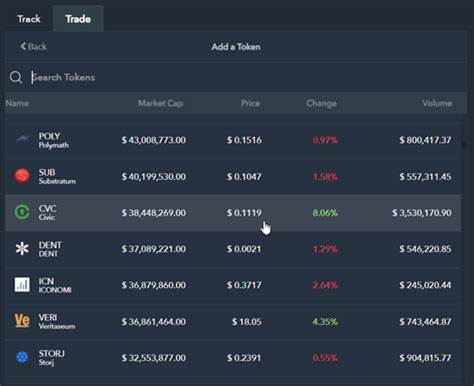The height and width of the screenshot is (386, 474).
Task: Click the VERI price $ 18.05
Action: 247,322
